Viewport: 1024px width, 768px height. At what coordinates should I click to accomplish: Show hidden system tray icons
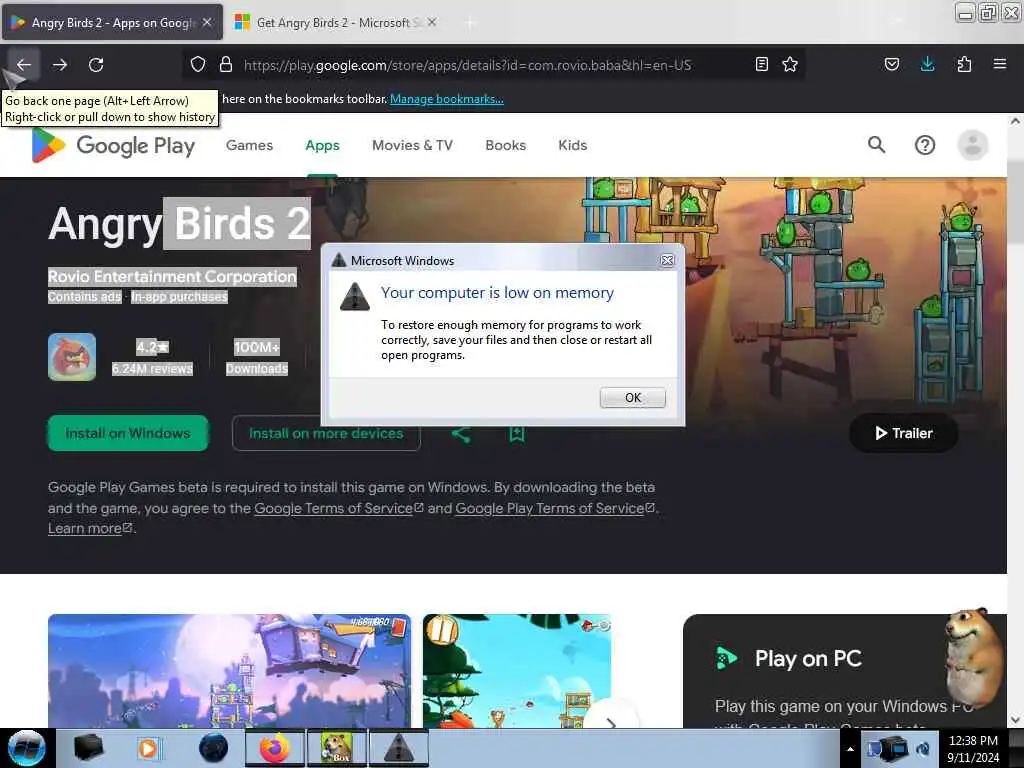click(x=850, y=749)
